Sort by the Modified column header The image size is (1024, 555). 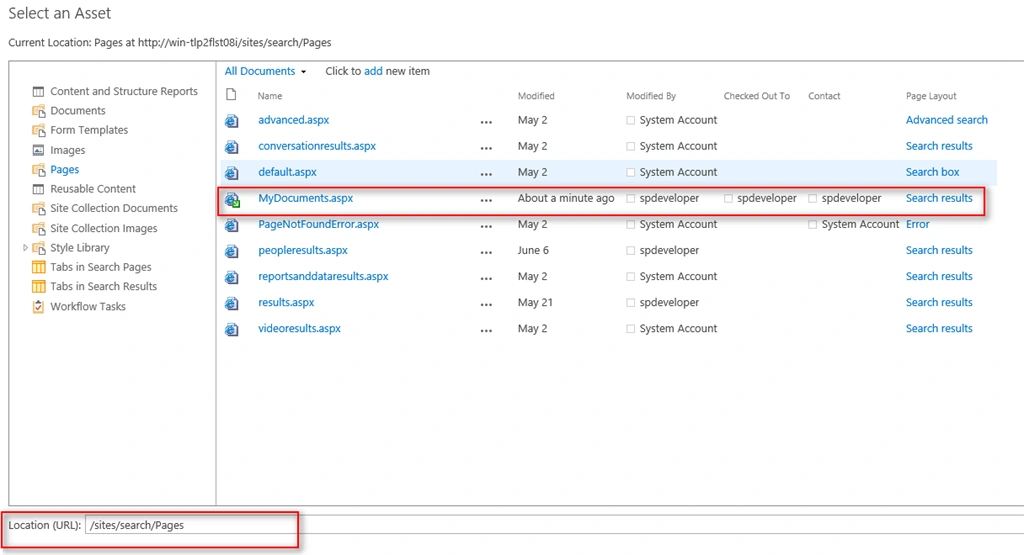pyautogui.click(x=536, y=96)
